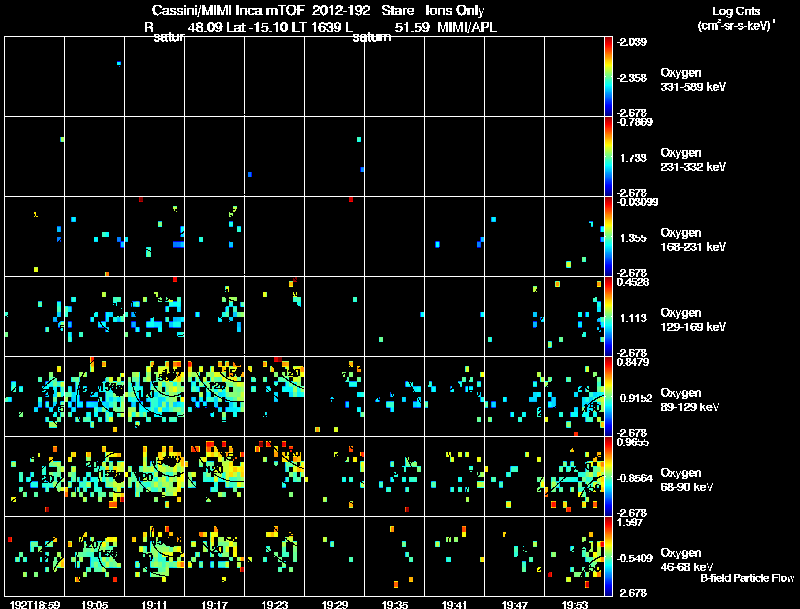Click the '1.113' color scale midpoint
Screen dimensions: 800x609
click(633, 318)
